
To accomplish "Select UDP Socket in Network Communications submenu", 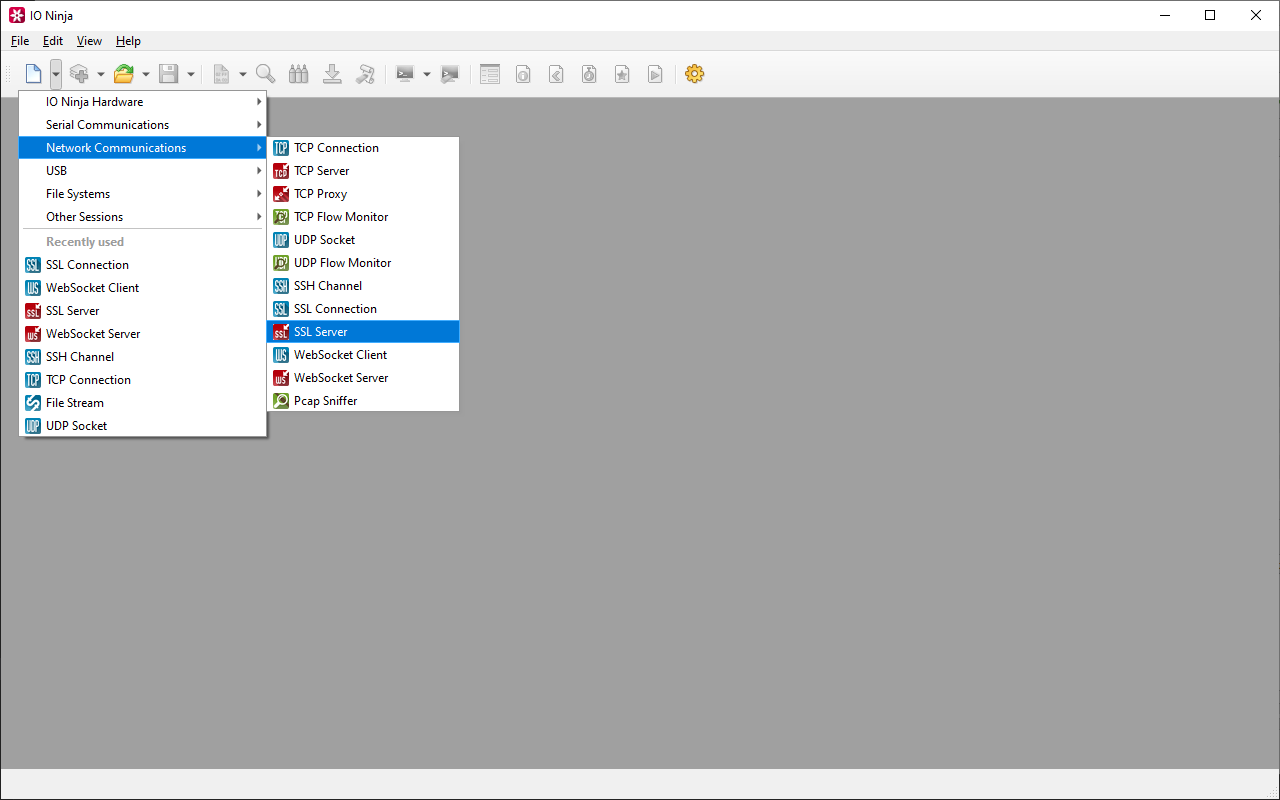I will (x=363, y=240).
